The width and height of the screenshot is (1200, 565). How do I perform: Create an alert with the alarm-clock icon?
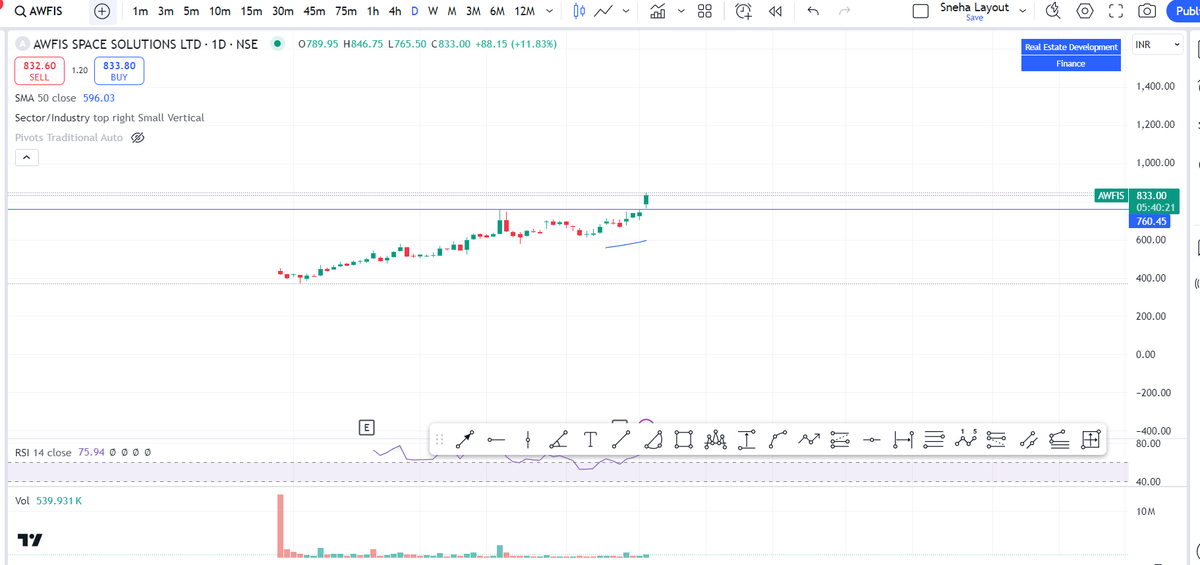[744, 12]
